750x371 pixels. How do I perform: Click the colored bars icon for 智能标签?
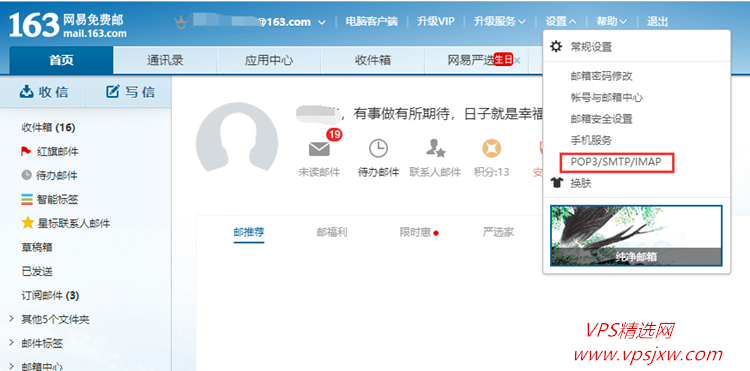pos(27,199)
